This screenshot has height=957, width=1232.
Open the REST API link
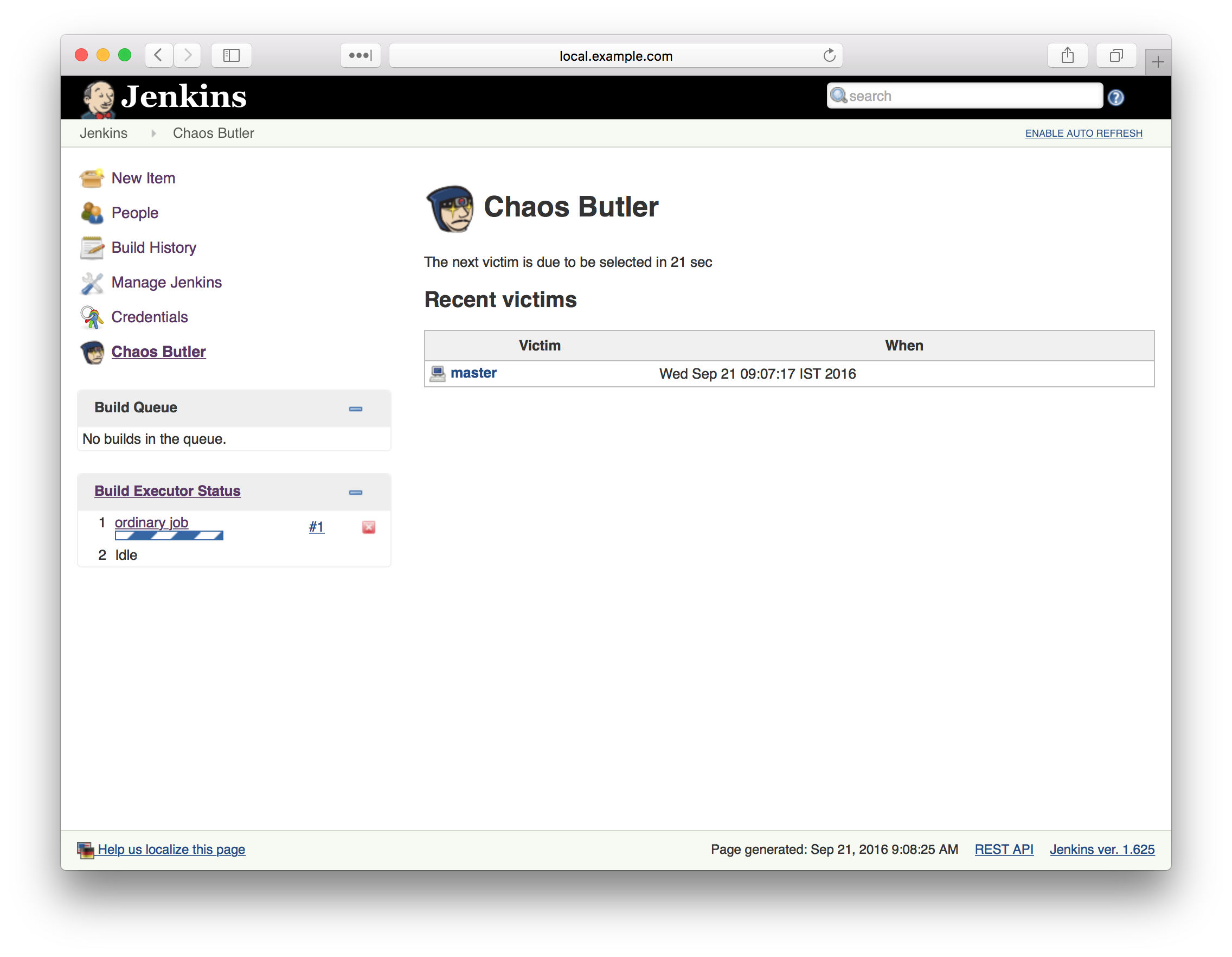(1004, 849)
